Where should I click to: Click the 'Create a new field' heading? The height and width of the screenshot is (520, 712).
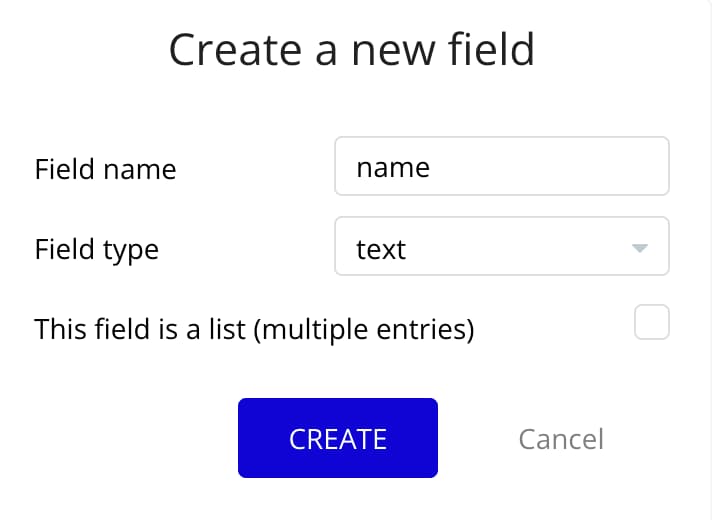click(x=352, y=50)
